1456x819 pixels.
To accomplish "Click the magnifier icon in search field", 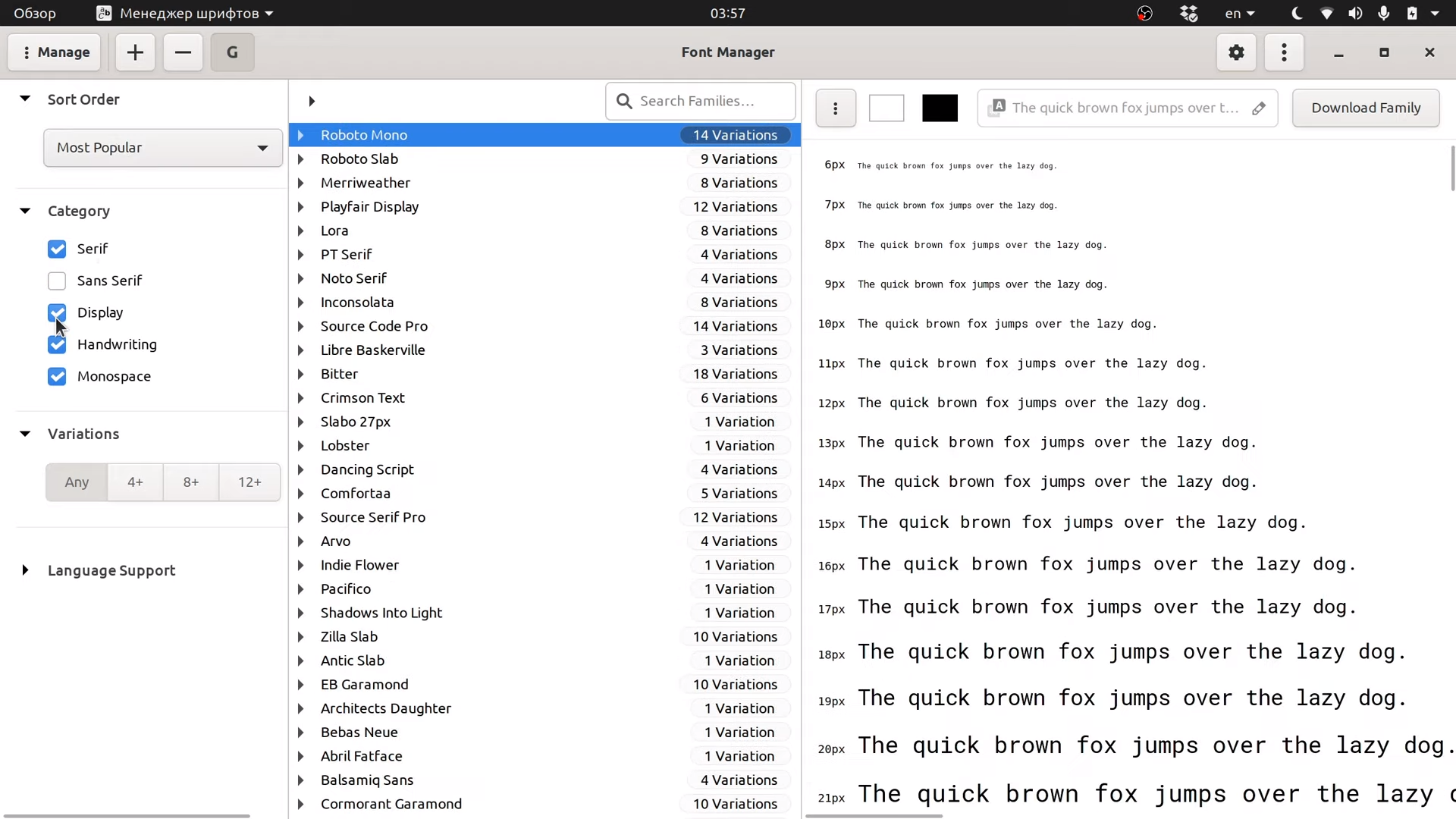I will 624,101.
